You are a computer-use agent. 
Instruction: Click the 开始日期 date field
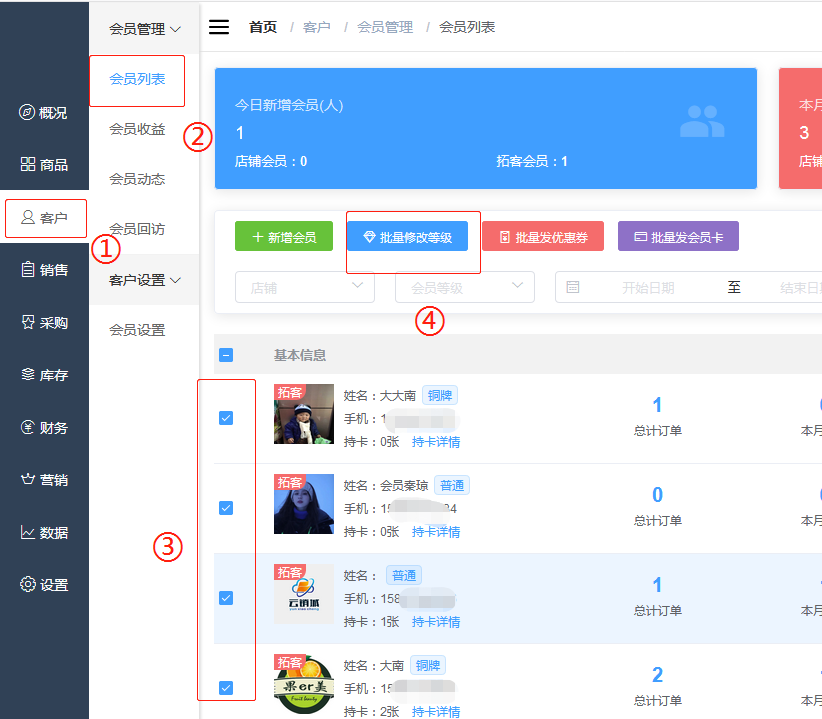point(648,288)
